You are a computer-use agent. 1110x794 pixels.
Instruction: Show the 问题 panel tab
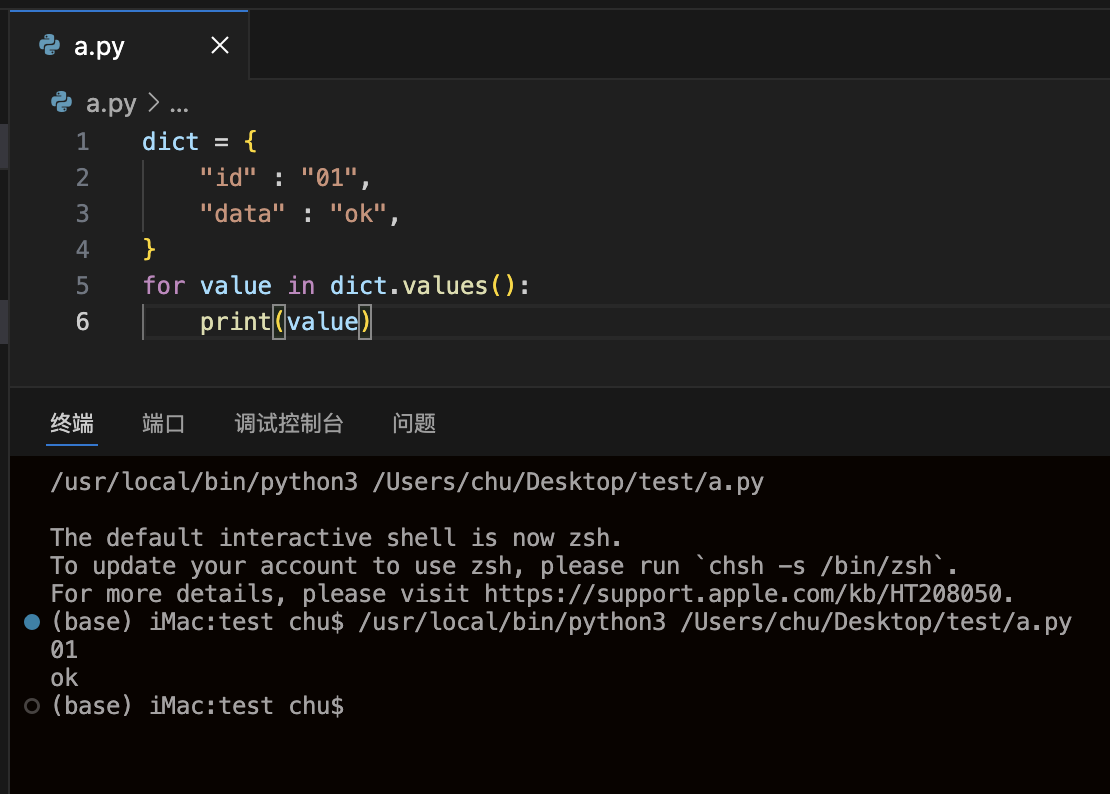click(414, 423)
